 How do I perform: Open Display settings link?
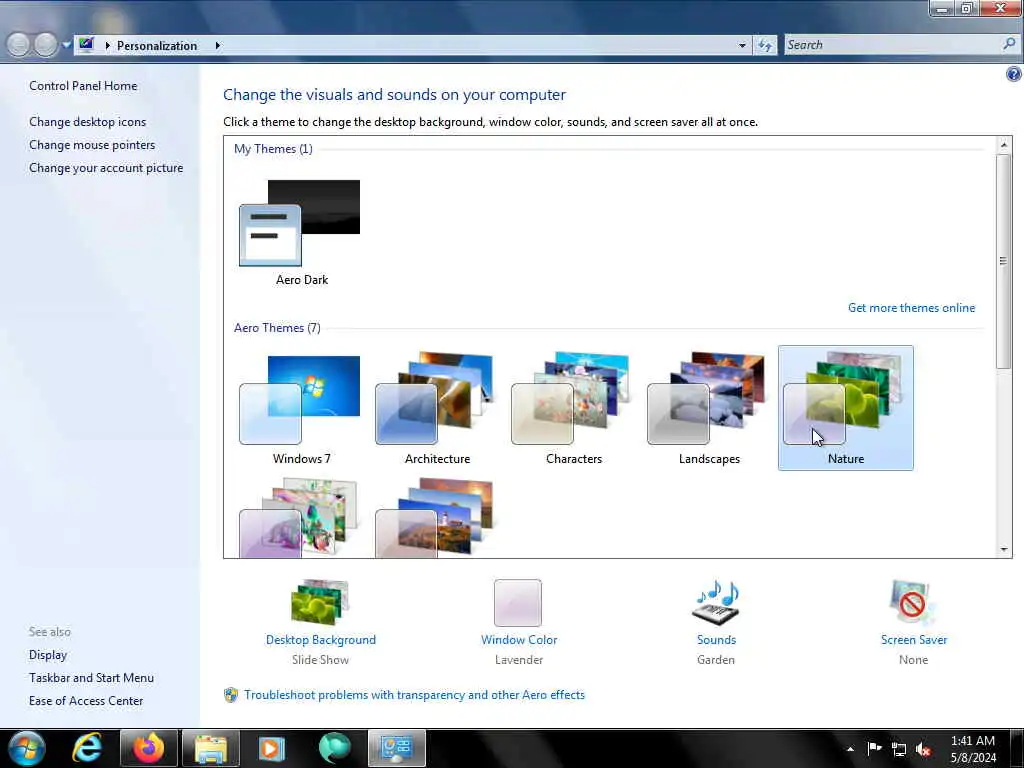click(x=48, y=654)
